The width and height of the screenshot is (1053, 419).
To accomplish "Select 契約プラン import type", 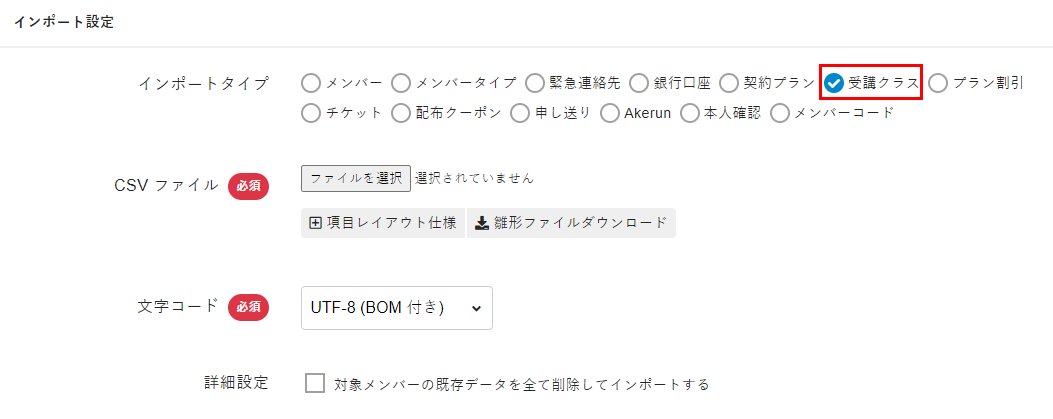I will [x=729, y=83].
